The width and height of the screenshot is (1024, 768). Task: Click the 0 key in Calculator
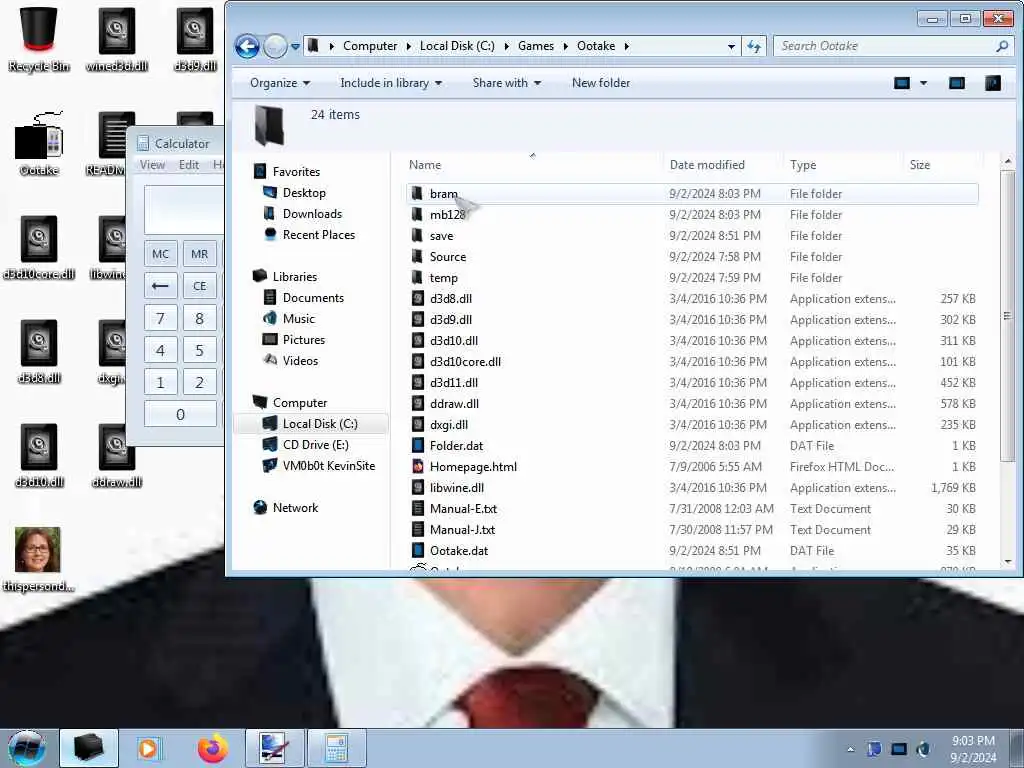coord(180,414)
